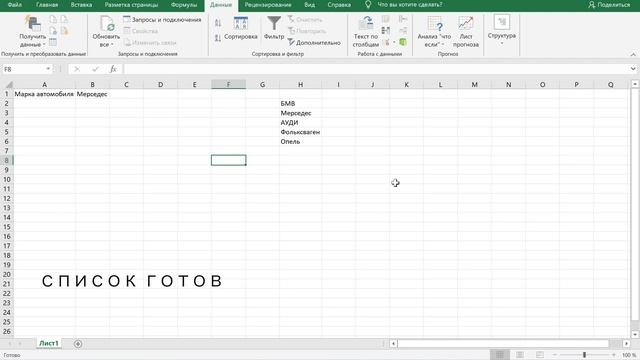Viewport: 640px width, 360px height.
Task: Expand the Структура group
Action: click(502, 31)
